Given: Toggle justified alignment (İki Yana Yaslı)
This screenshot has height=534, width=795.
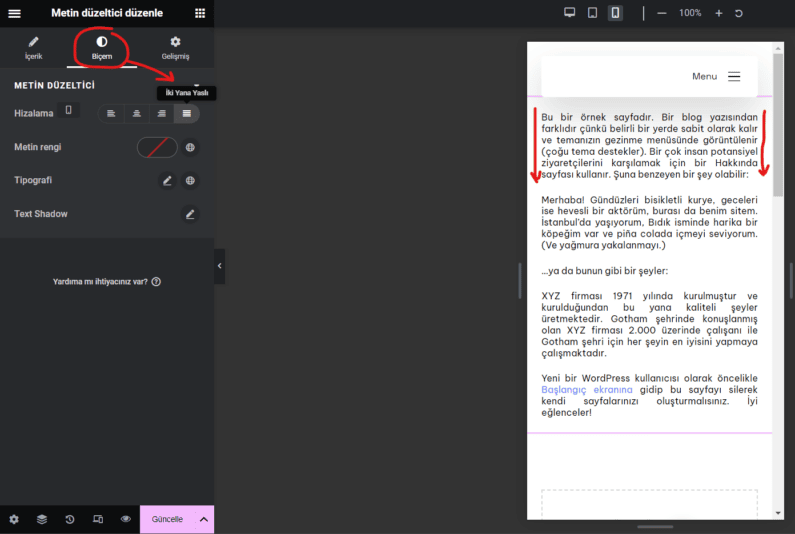Looking at the screenshot, I should 186,114.
